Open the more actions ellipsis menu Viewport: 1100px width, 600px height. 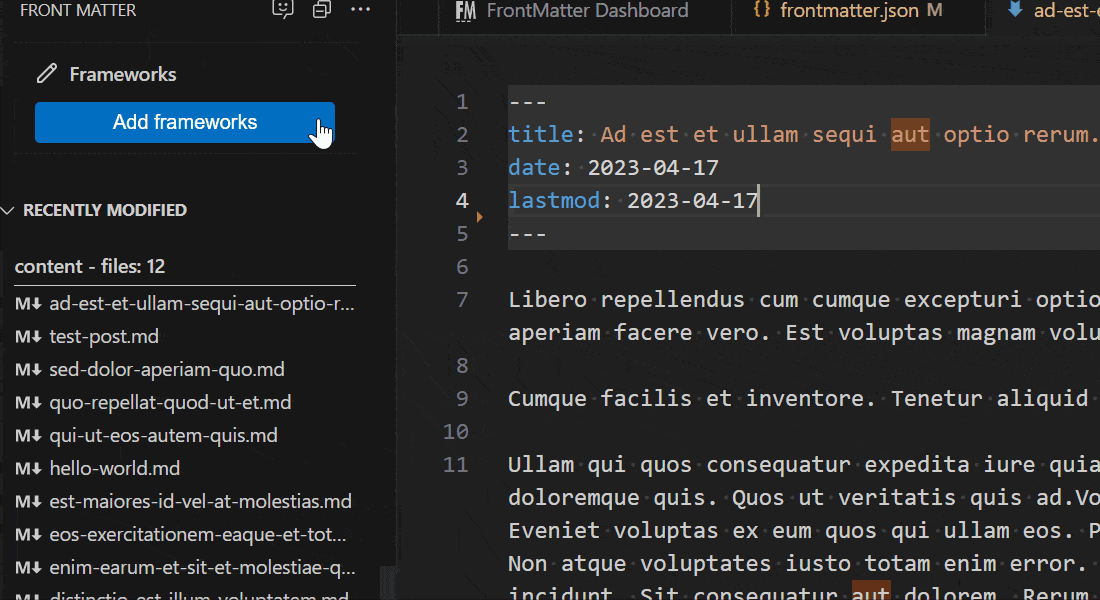coord(360,10)
